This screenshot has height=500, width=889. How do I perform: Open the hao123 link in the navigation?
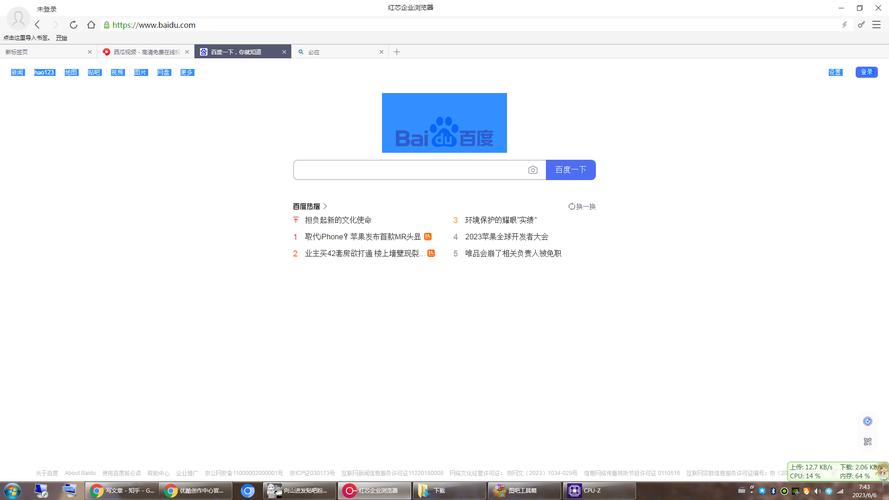(45, 72)
